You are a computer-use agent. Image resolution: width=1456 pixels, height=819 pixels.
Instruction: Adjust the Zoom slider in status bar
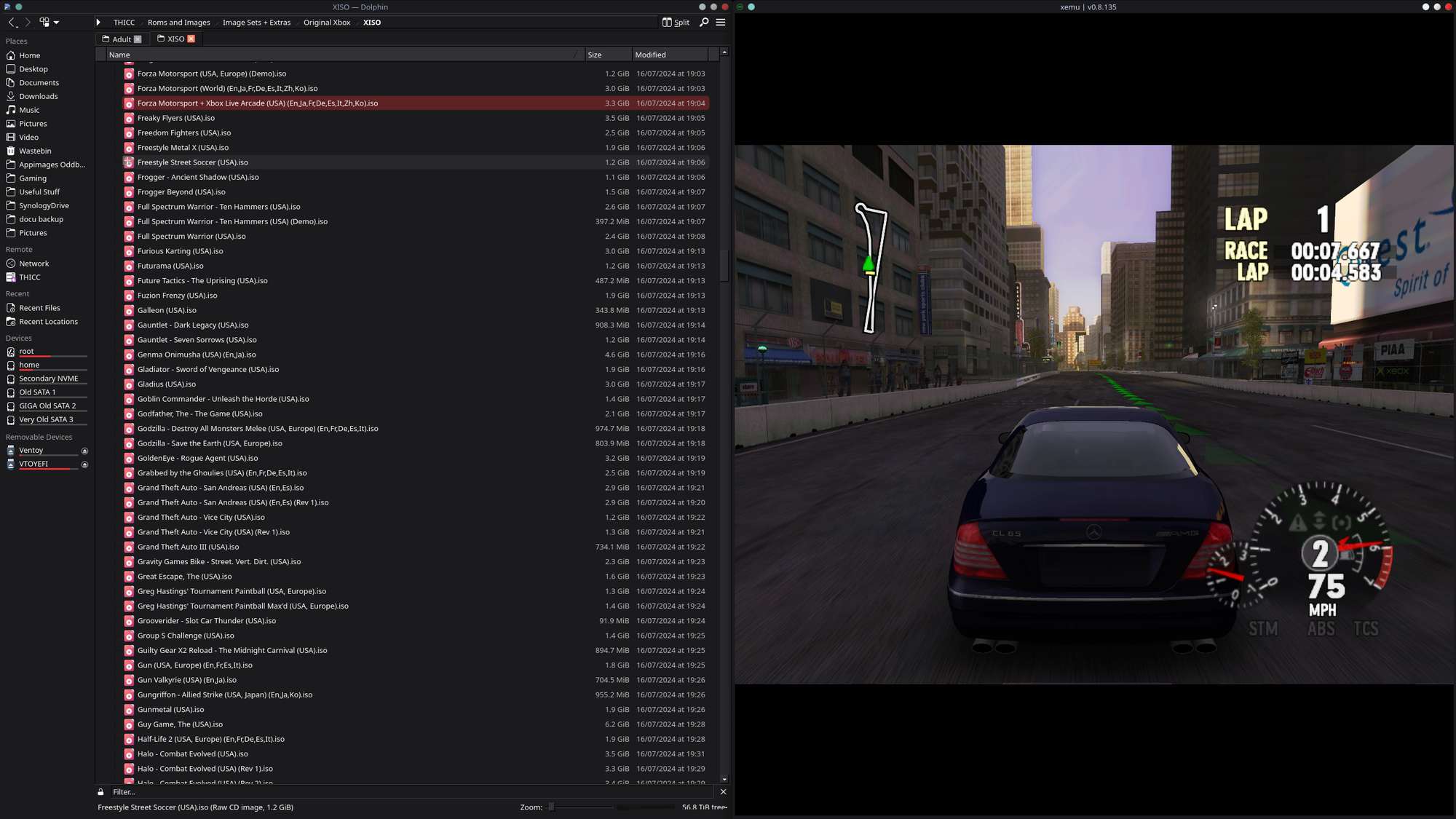(x=581, y=807)
